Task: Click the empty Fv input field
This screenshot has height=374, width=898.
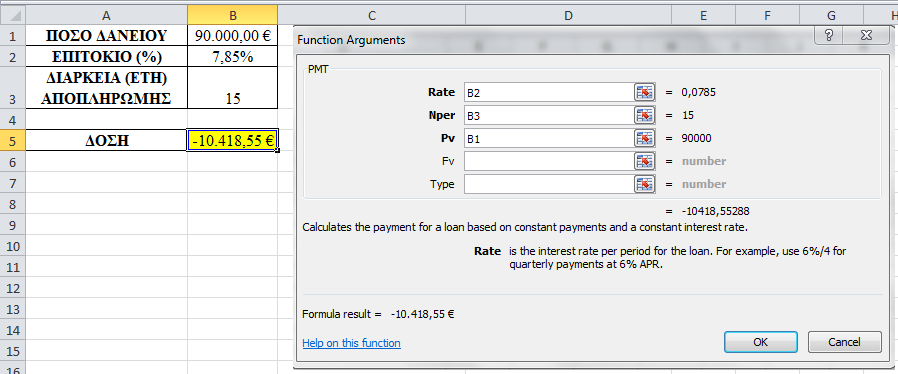Action: [x=549, y=161]
